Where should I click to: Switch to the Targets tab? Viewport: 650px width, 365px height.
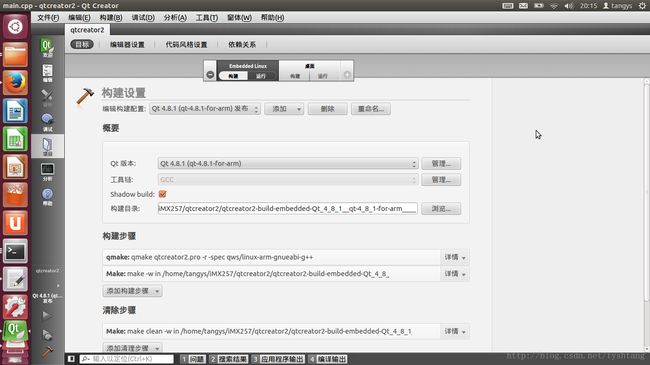pyautogui.click(x=82, y=44)
